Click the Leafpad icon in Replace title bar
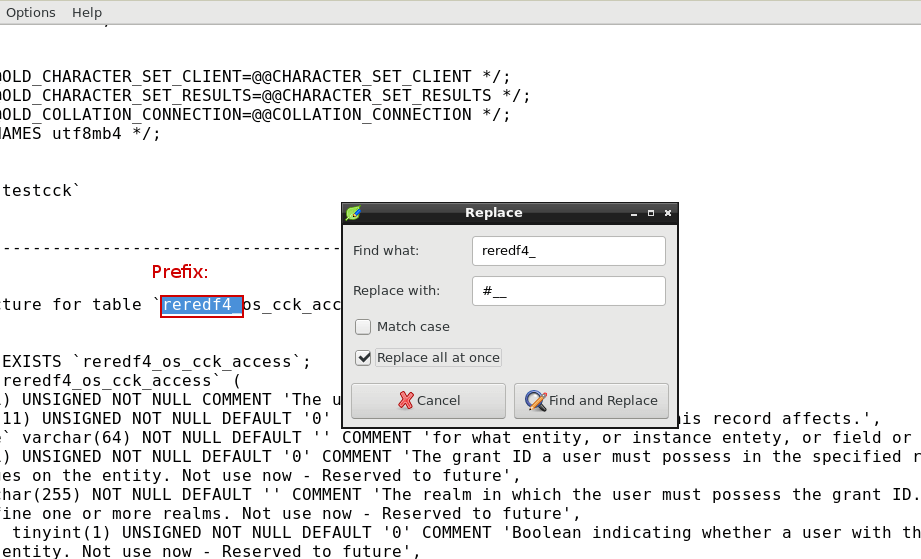This screenshot has width=921, height=559. point(352,213)
